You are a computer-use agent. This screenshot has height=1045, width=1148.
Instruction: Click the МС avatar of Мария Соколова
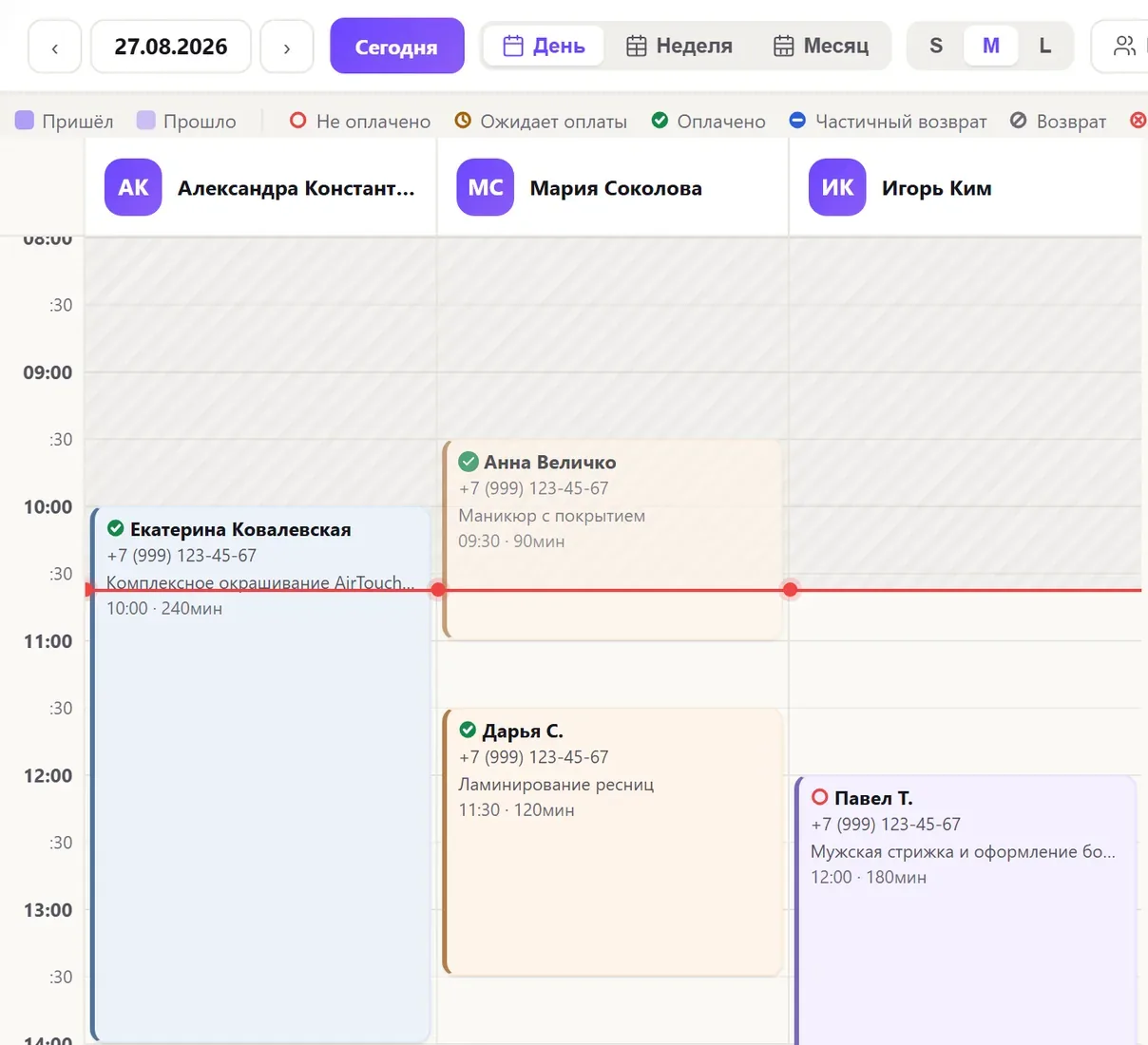click(x=486, y=188)
